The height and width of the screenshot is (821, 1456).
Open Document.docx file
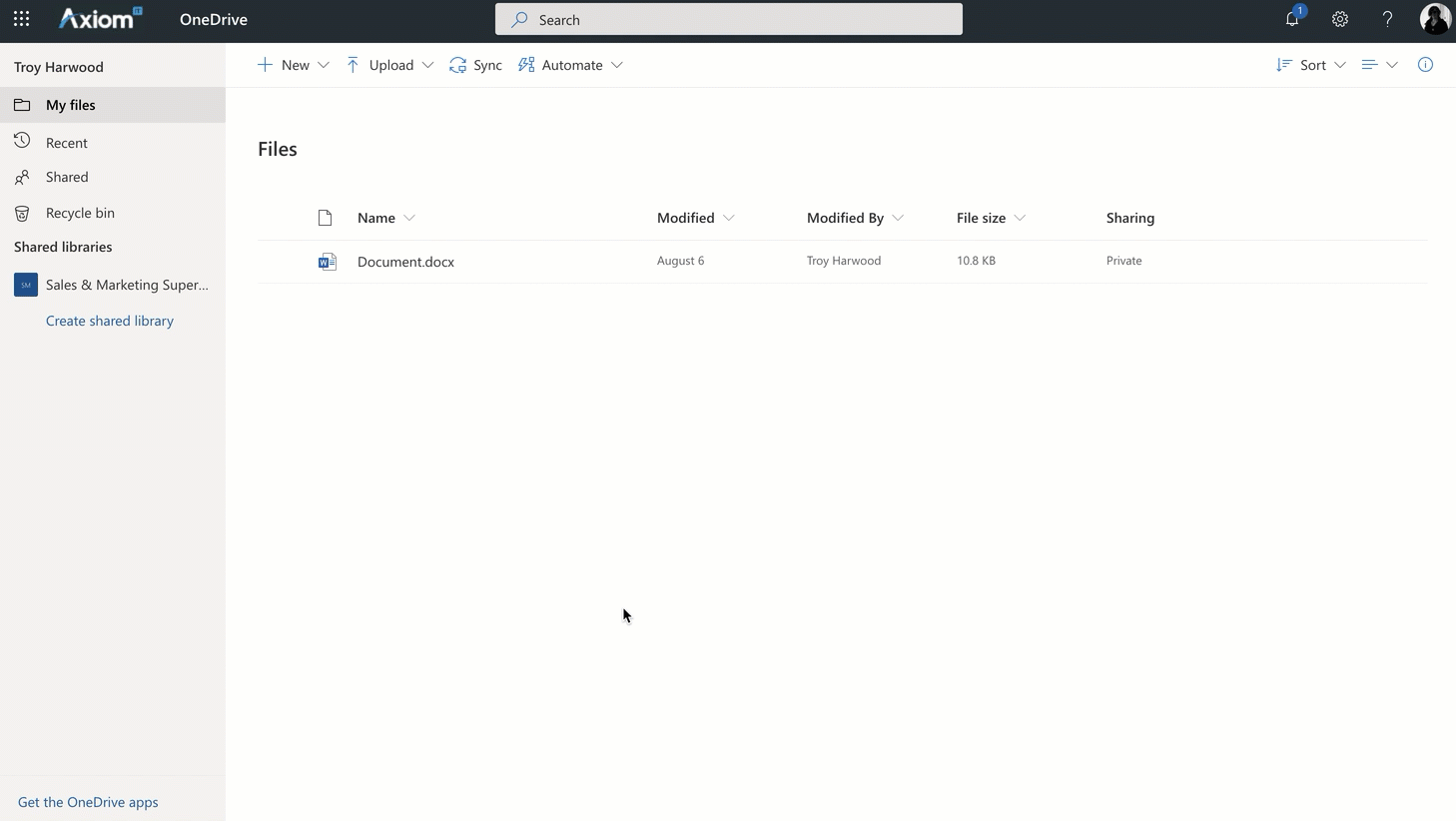[405, 262]
